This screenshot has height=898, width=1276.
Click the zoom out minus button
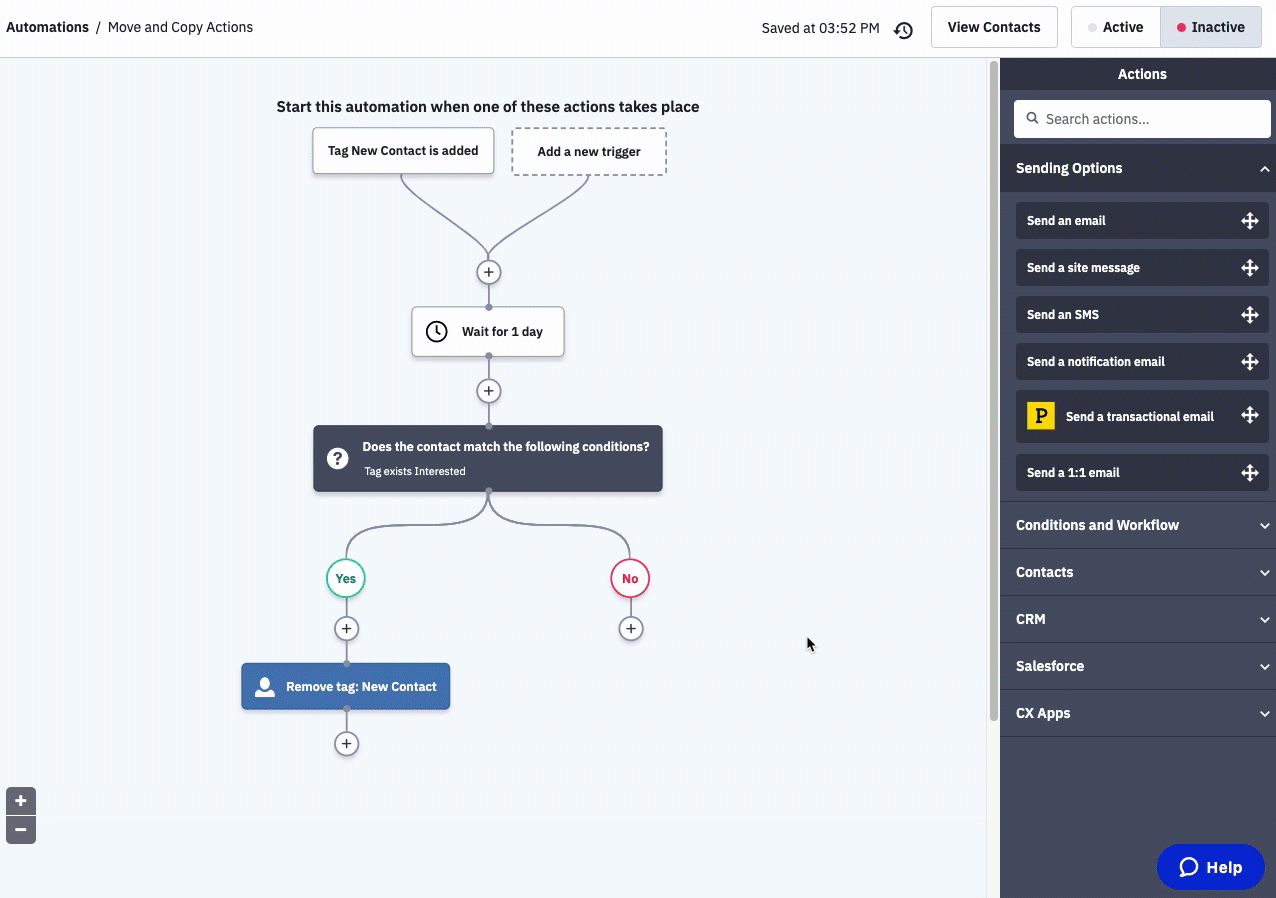click(21, 830)
